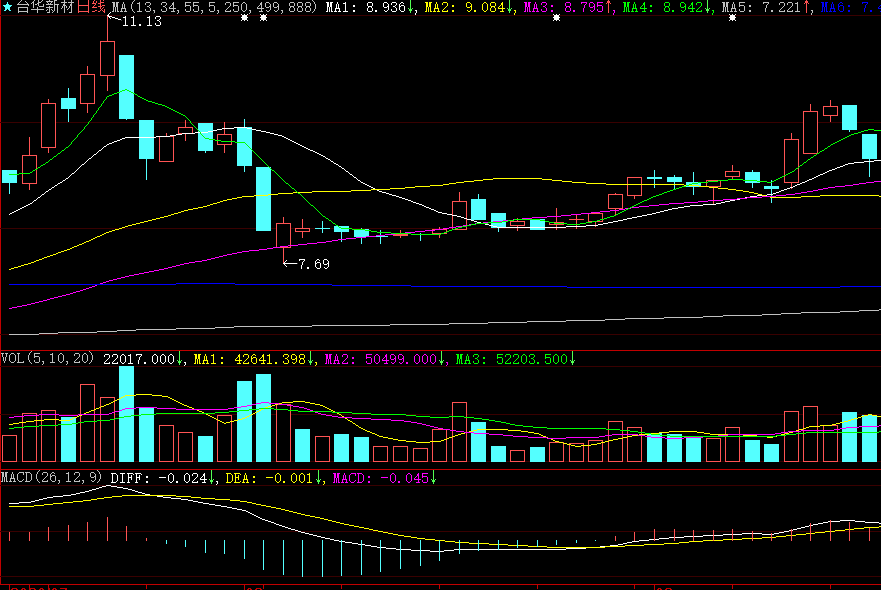Open MA(13,34,55,5,250,499,888) indicator parameters
The width and height of the screenshot is (881, 590).
(214, 7)
